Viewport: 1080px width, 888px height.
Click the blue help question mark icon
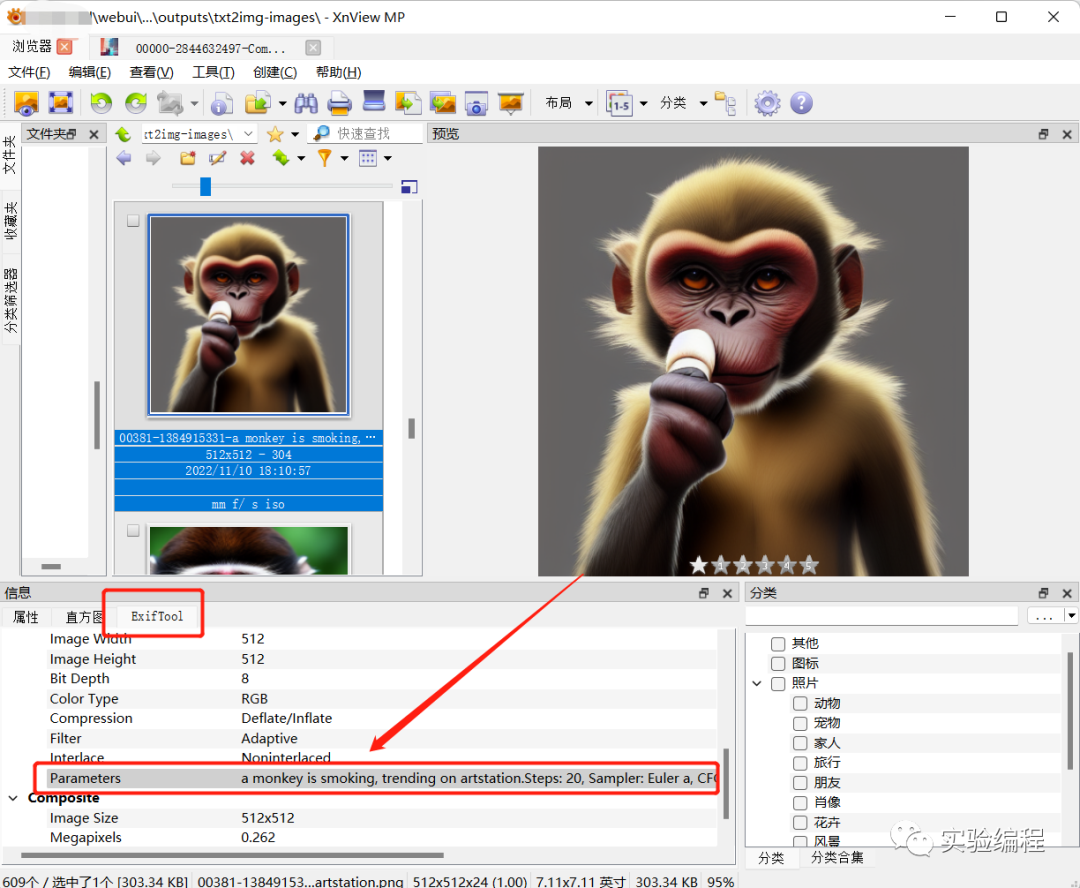click(801, 103)
